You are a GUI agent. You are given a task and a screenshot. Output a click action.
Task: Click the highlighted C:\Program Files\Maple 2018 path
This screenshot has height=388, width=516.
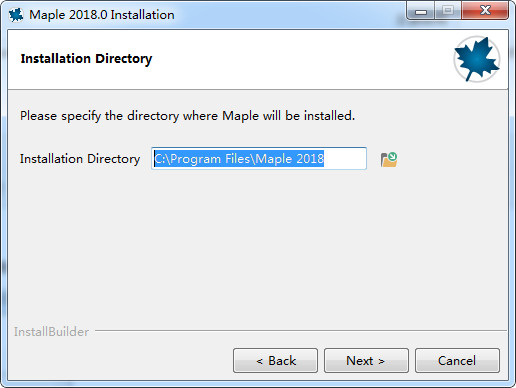(239, 159)
